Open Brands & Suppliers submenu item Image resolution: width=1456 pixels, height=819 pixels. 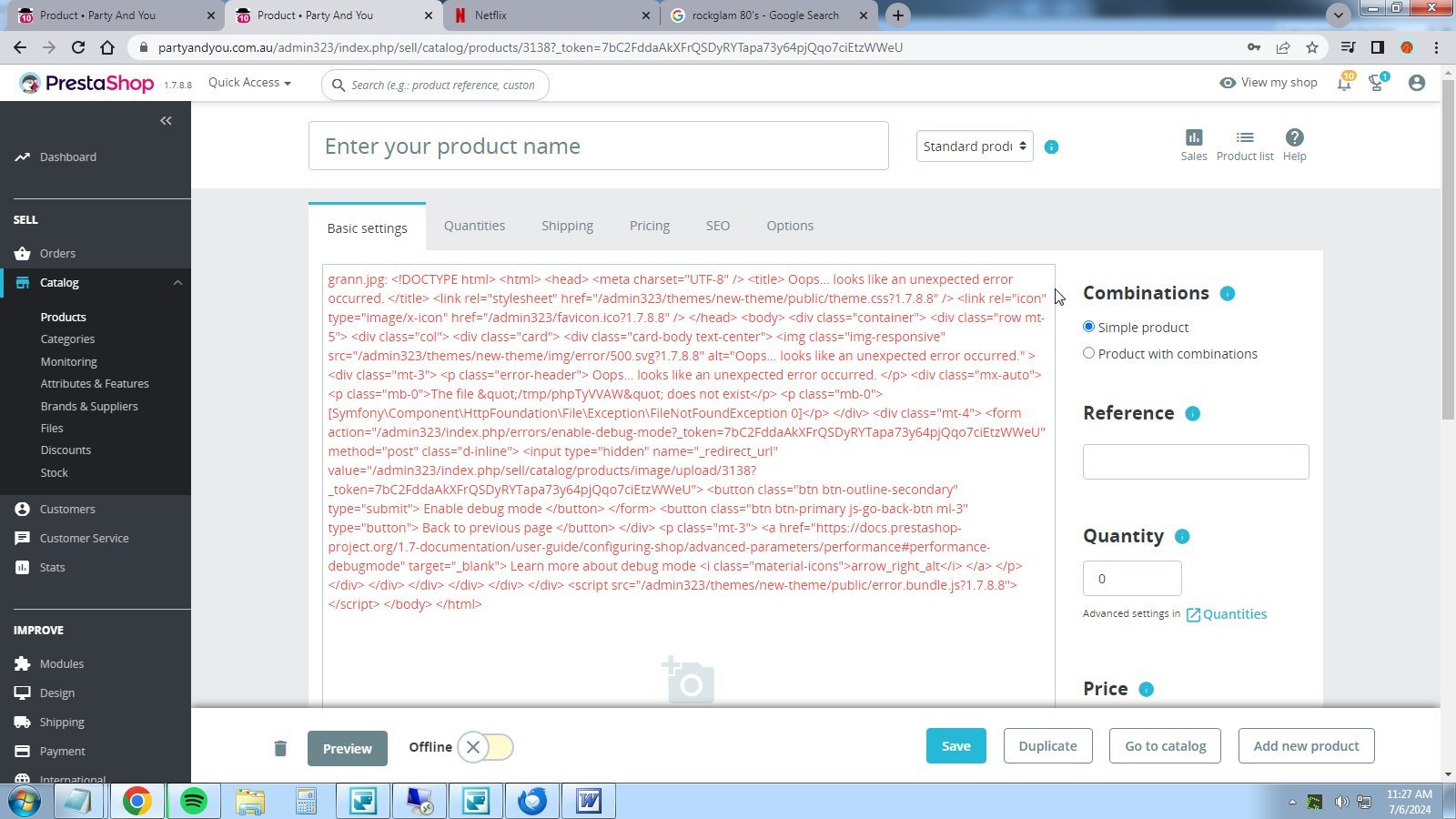(89, 406)
